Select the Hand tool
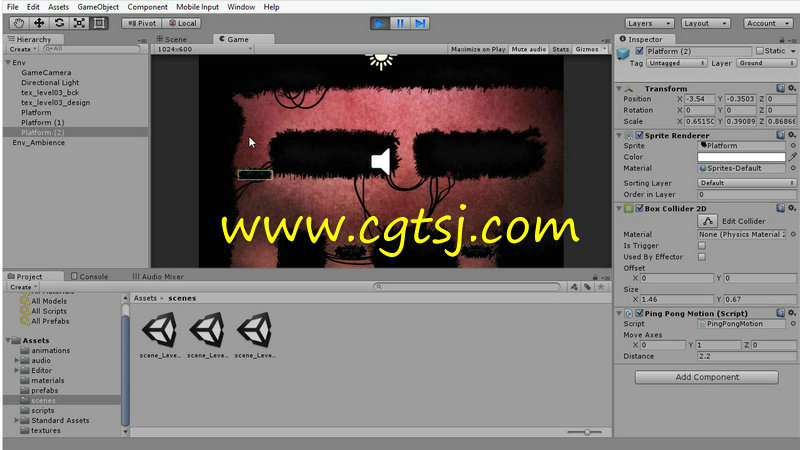 pos(19,23)
